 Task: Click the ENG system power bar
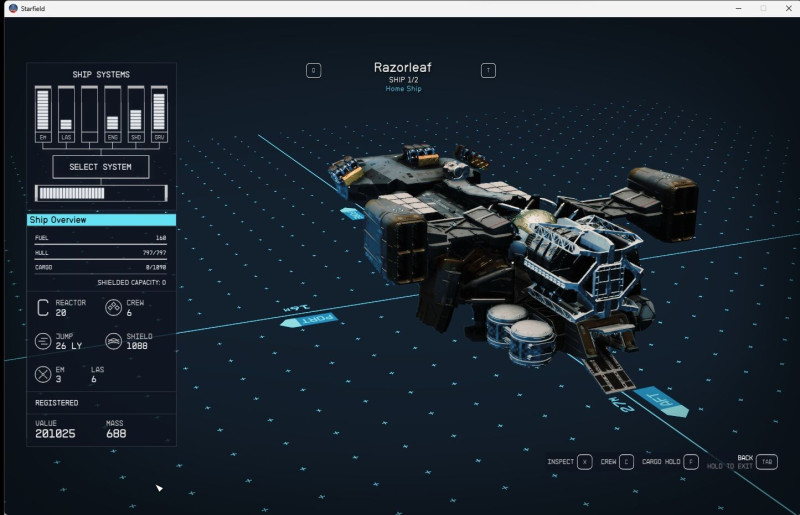[113, 114]
